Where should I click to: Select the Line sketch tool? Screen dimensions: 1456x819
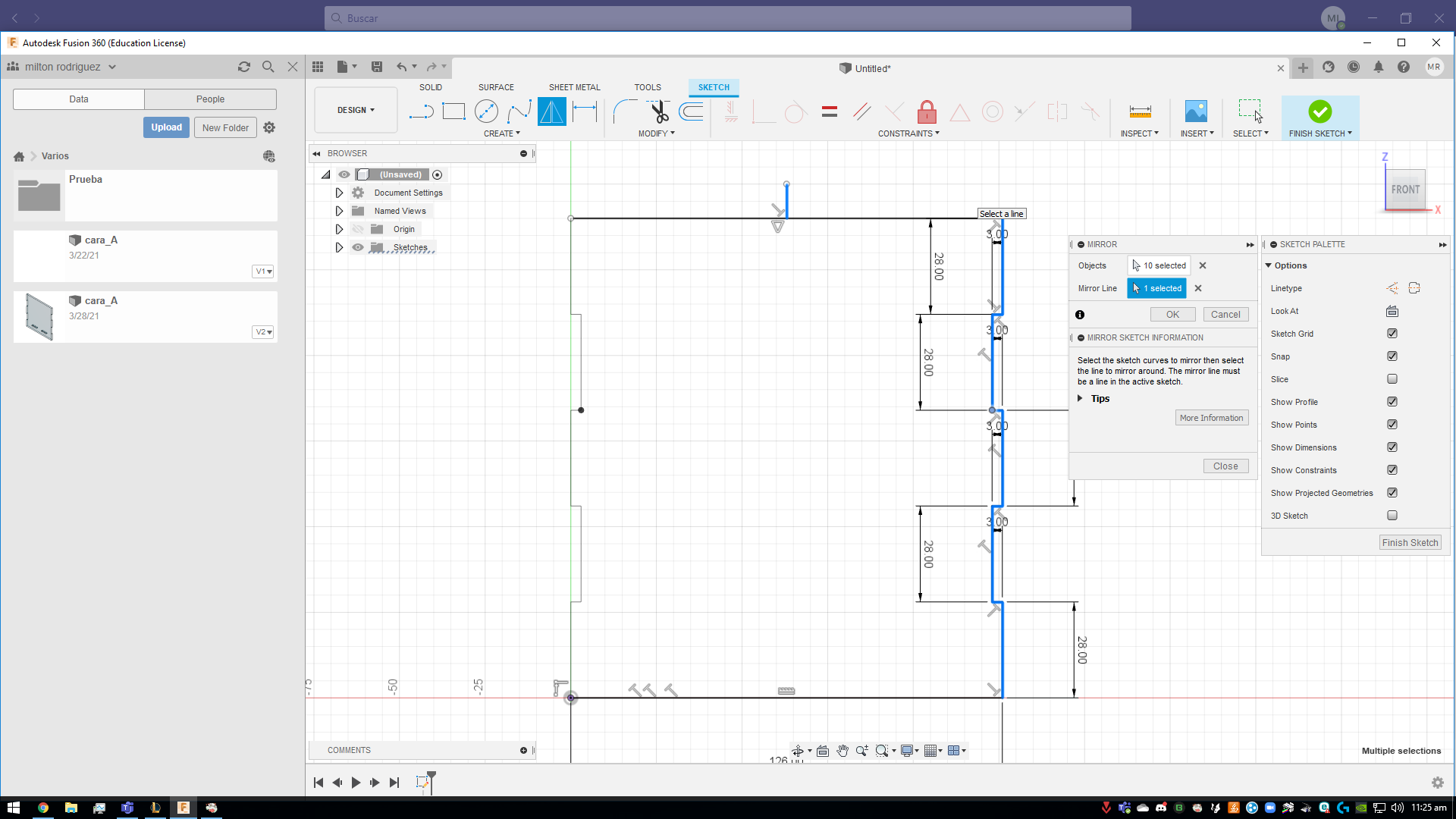click(421, 112)
